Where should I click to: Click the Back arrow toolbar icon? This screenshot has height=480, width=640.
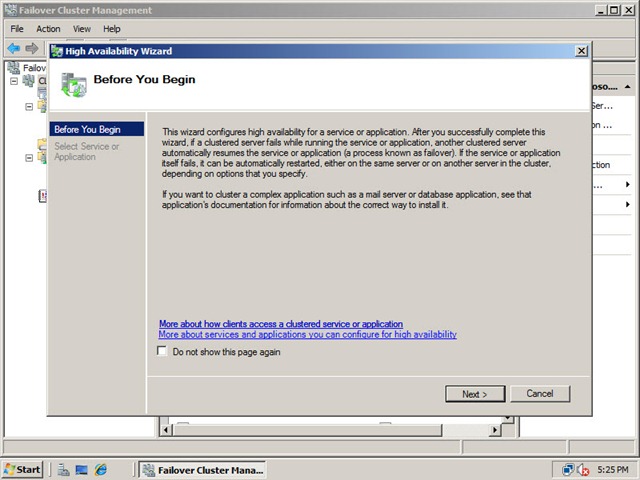click(x=13, y=48)
